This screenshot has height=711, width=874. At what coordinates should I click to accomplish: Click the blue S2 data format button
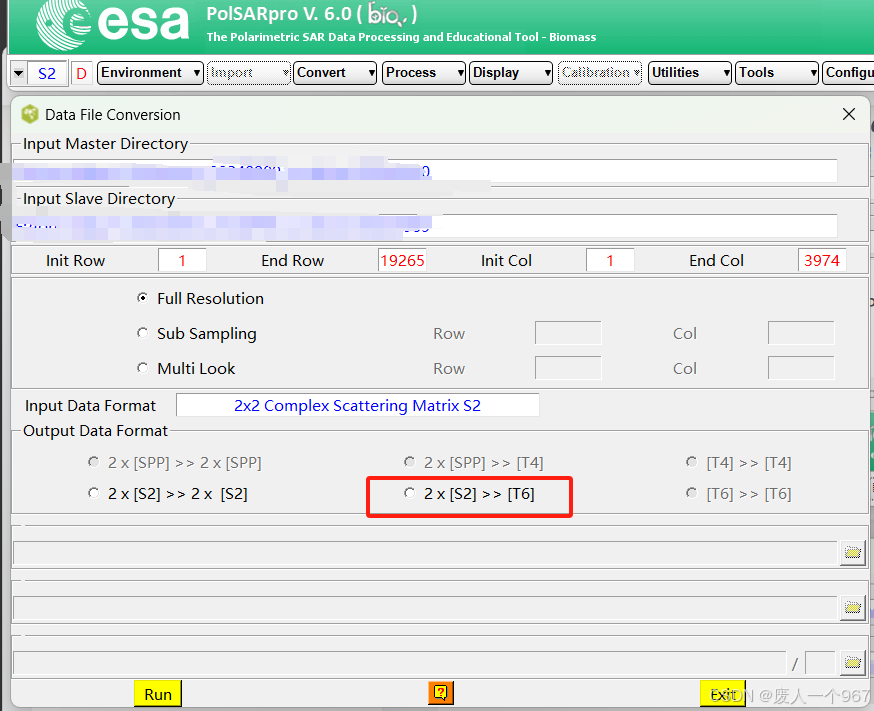point(47,73)
